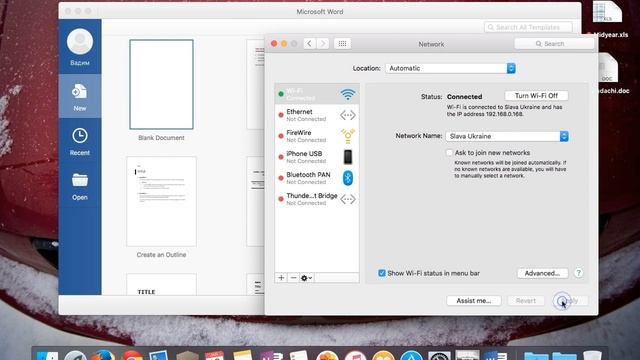Open Finder from the Dock
Viewport: 640px width, 360px height.
click(47, 355)
